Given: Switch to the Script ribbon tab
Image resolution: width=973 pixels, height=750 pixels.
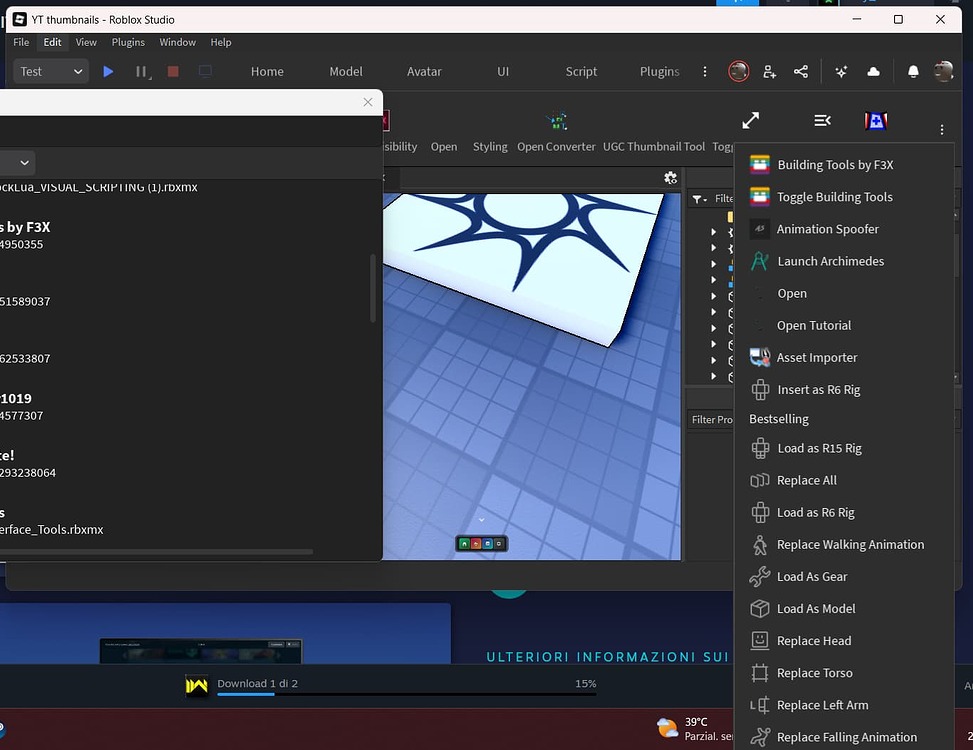Looking at the screenshot, I should [x=581, y=71].
